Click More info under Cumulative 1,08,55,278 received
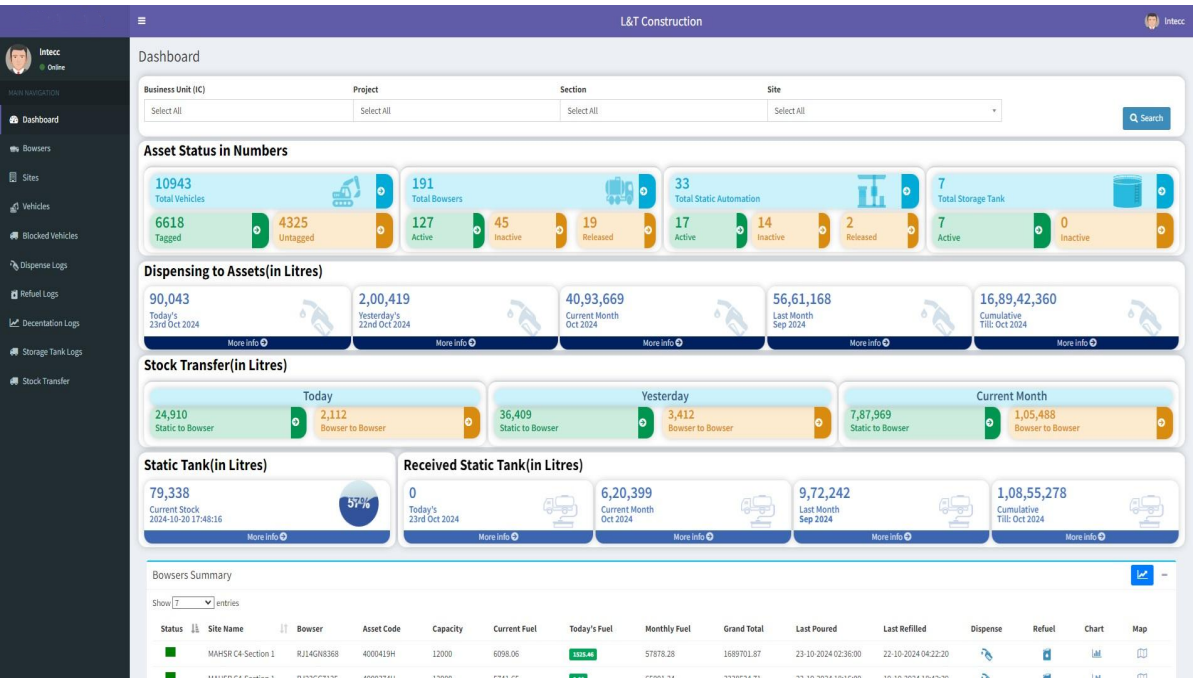Screen dimensions: 1196x678 tap(1085, 537)
